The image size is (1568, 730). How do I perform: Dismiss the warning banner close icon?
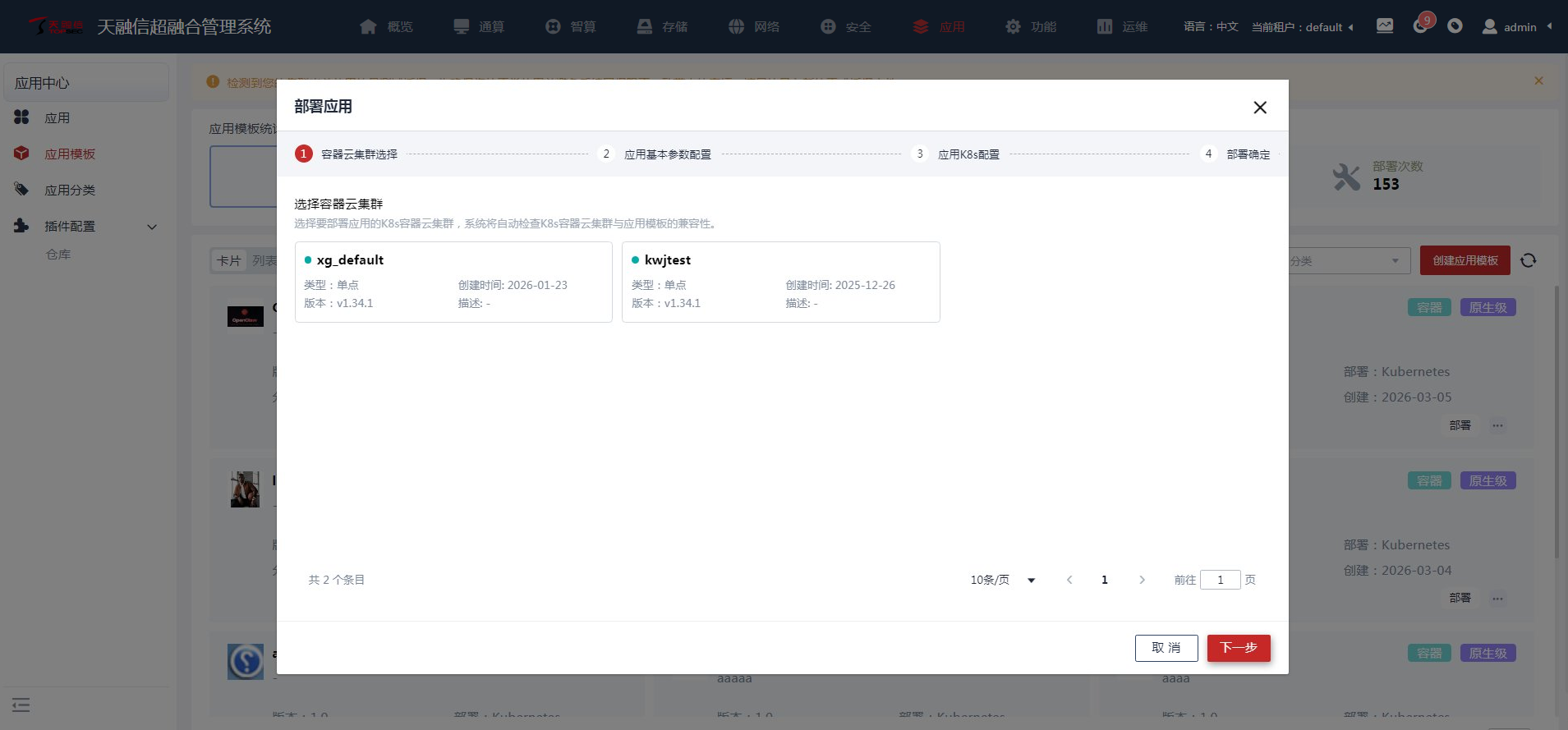(1538, 80)
